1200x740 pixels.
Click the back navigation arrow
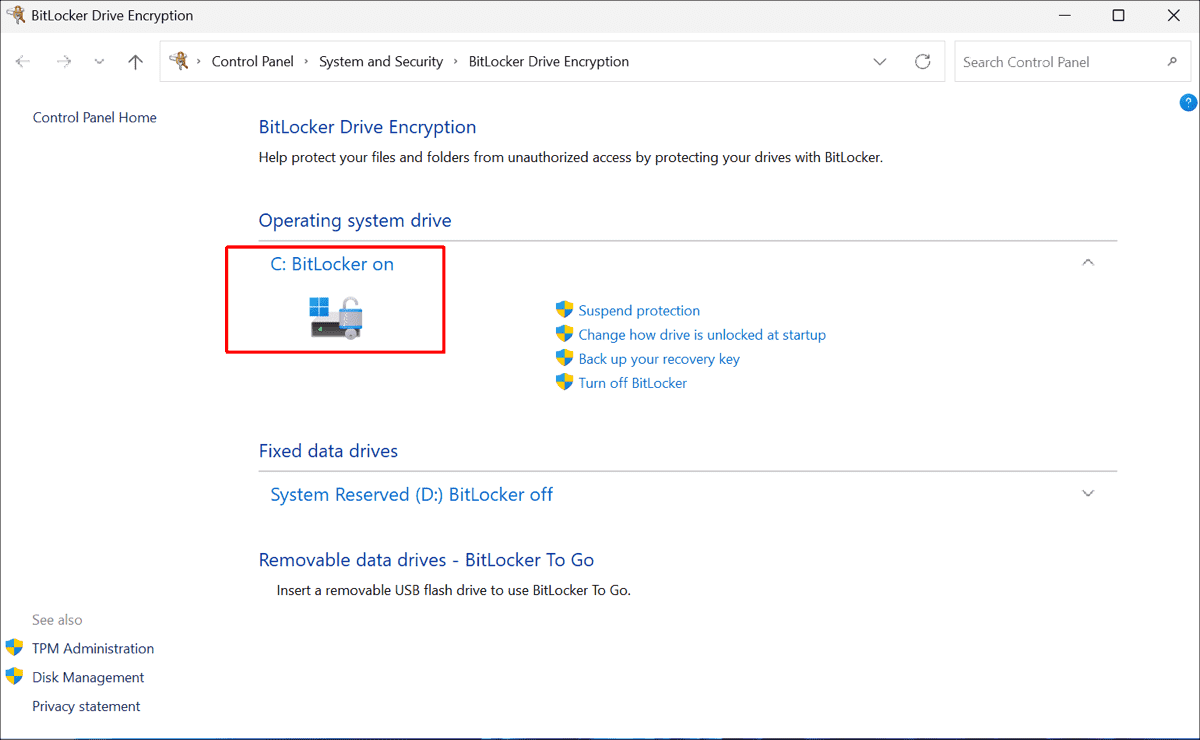coord(23,61)
